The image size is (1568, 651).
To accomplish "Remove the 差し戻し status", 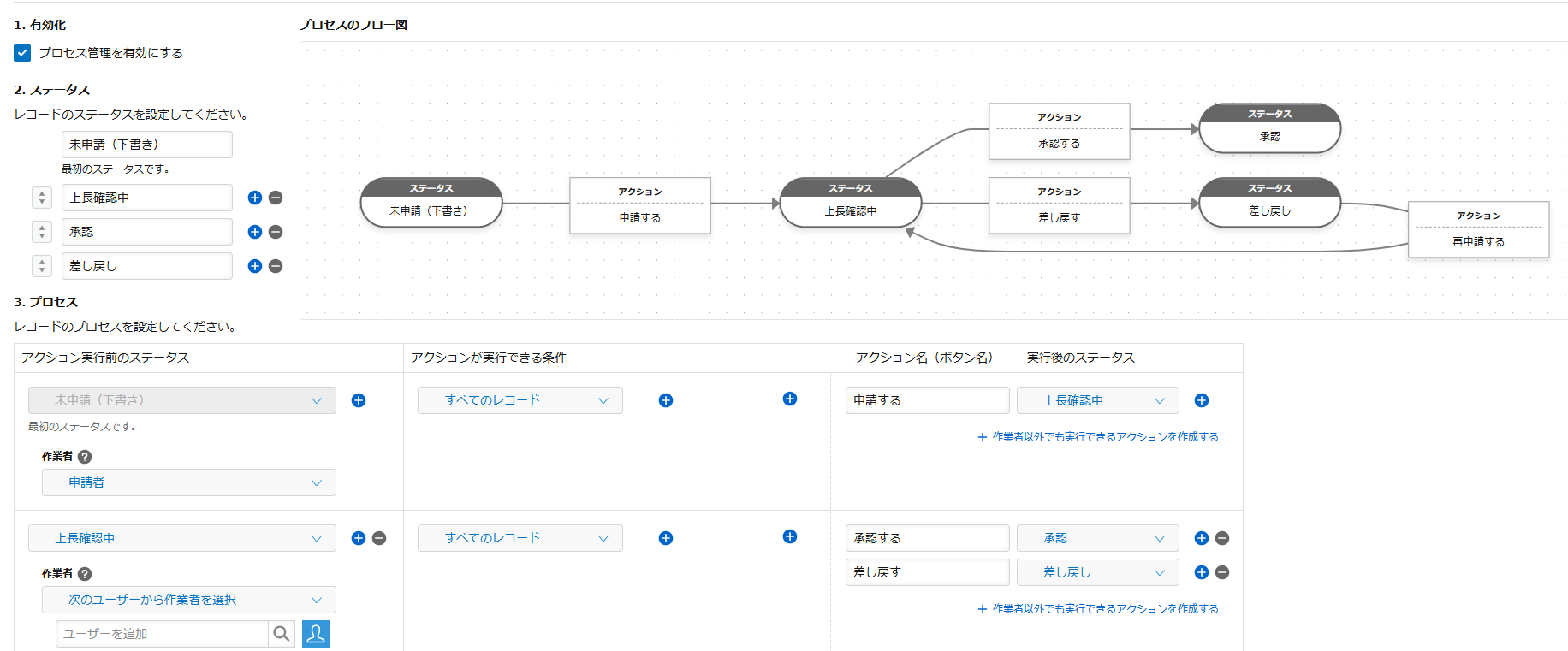I will point(276,266).
